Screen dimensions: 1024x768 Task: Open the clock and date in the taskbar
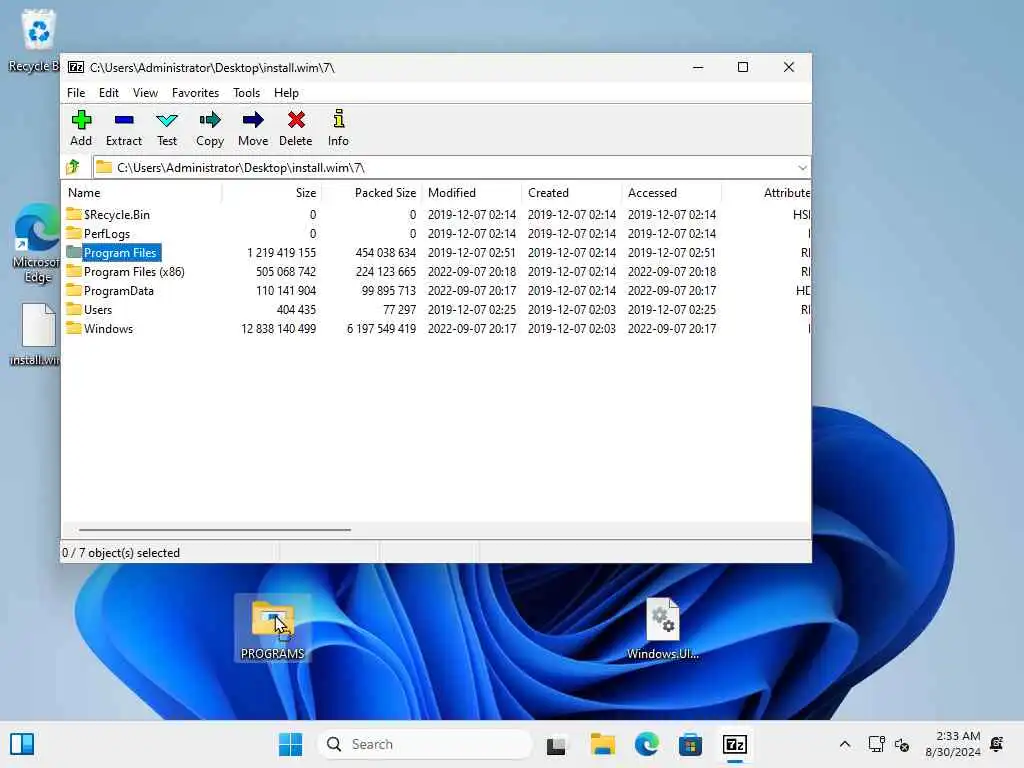point(953,744)
